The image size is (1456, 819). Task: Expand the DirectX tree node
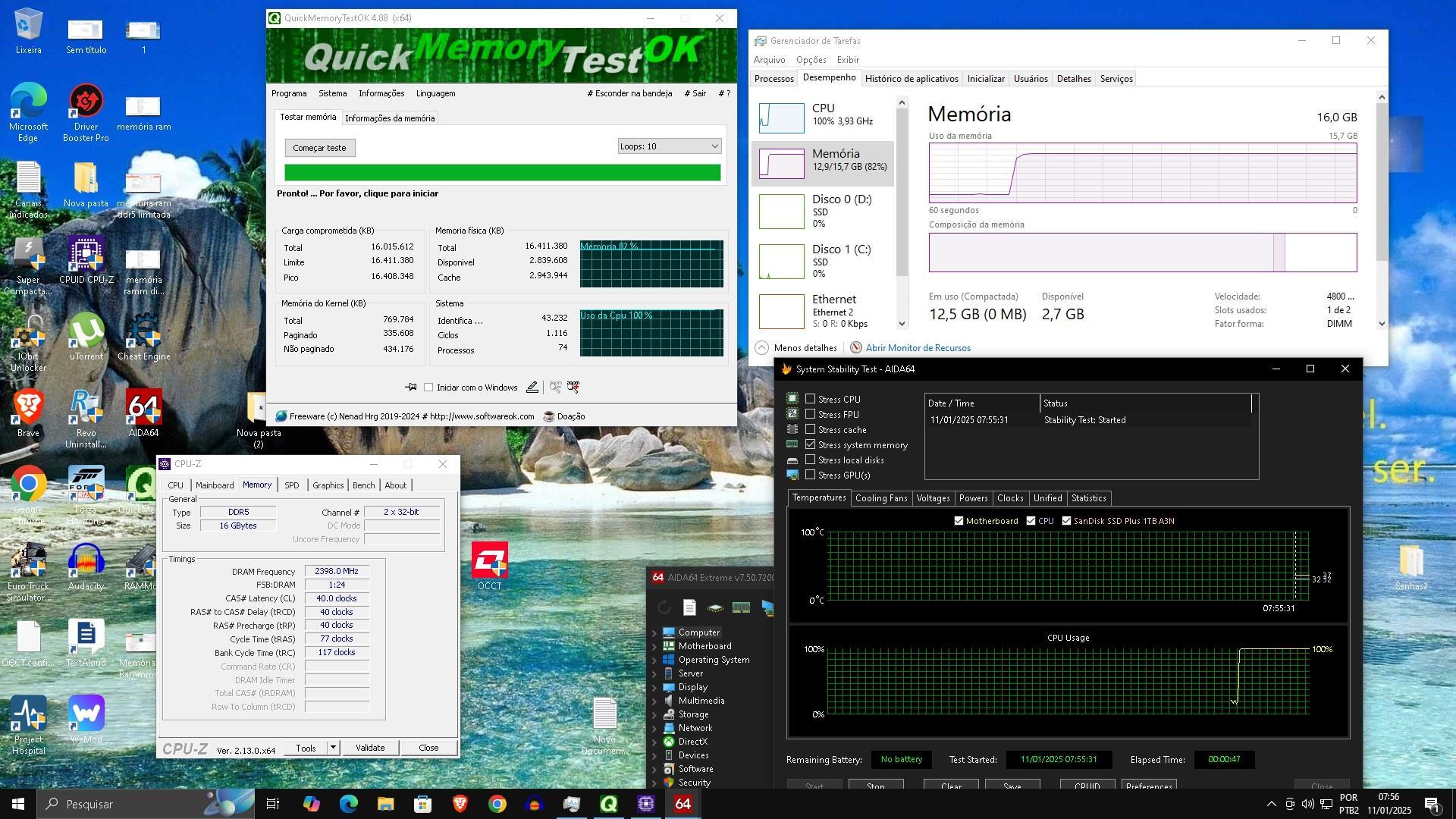click(x=654, y=742)
